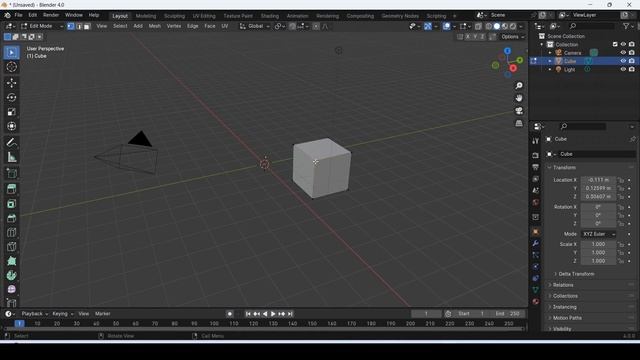Expand the Collections panel
640x360 pixels.
point(565,296)
